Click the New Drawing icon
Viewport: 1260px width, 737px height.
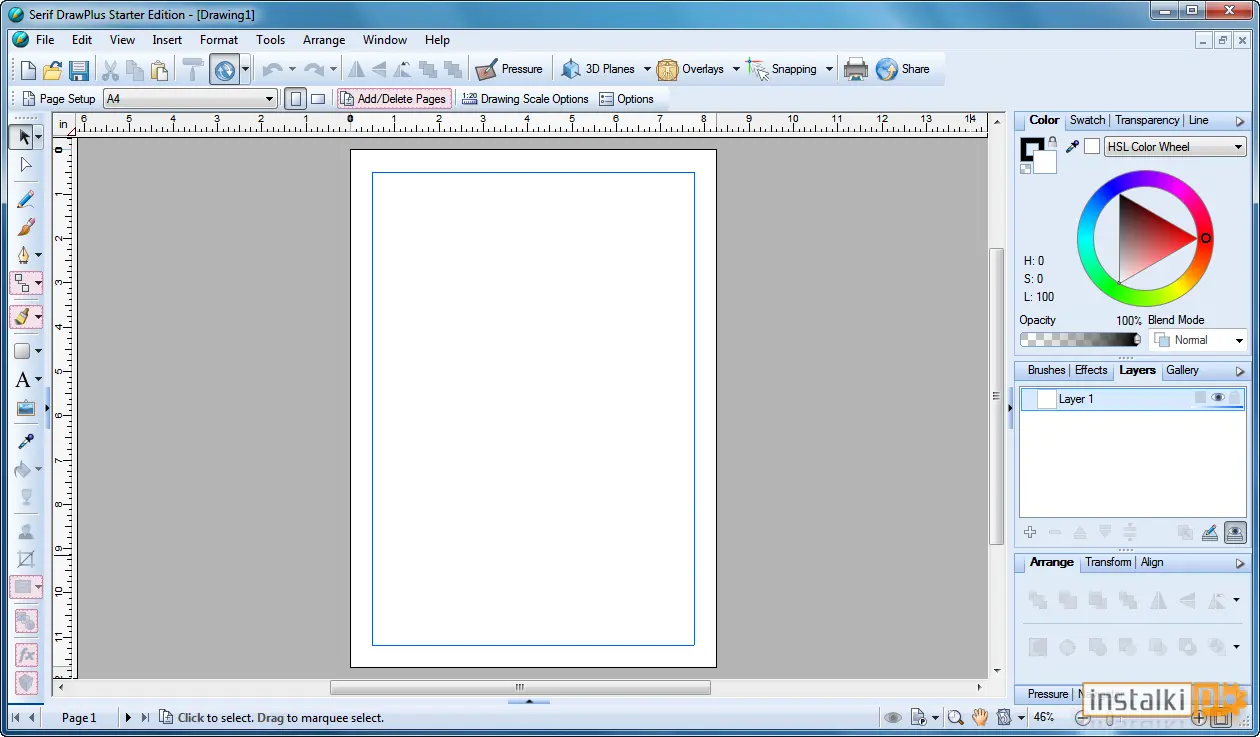coord(28,70)
